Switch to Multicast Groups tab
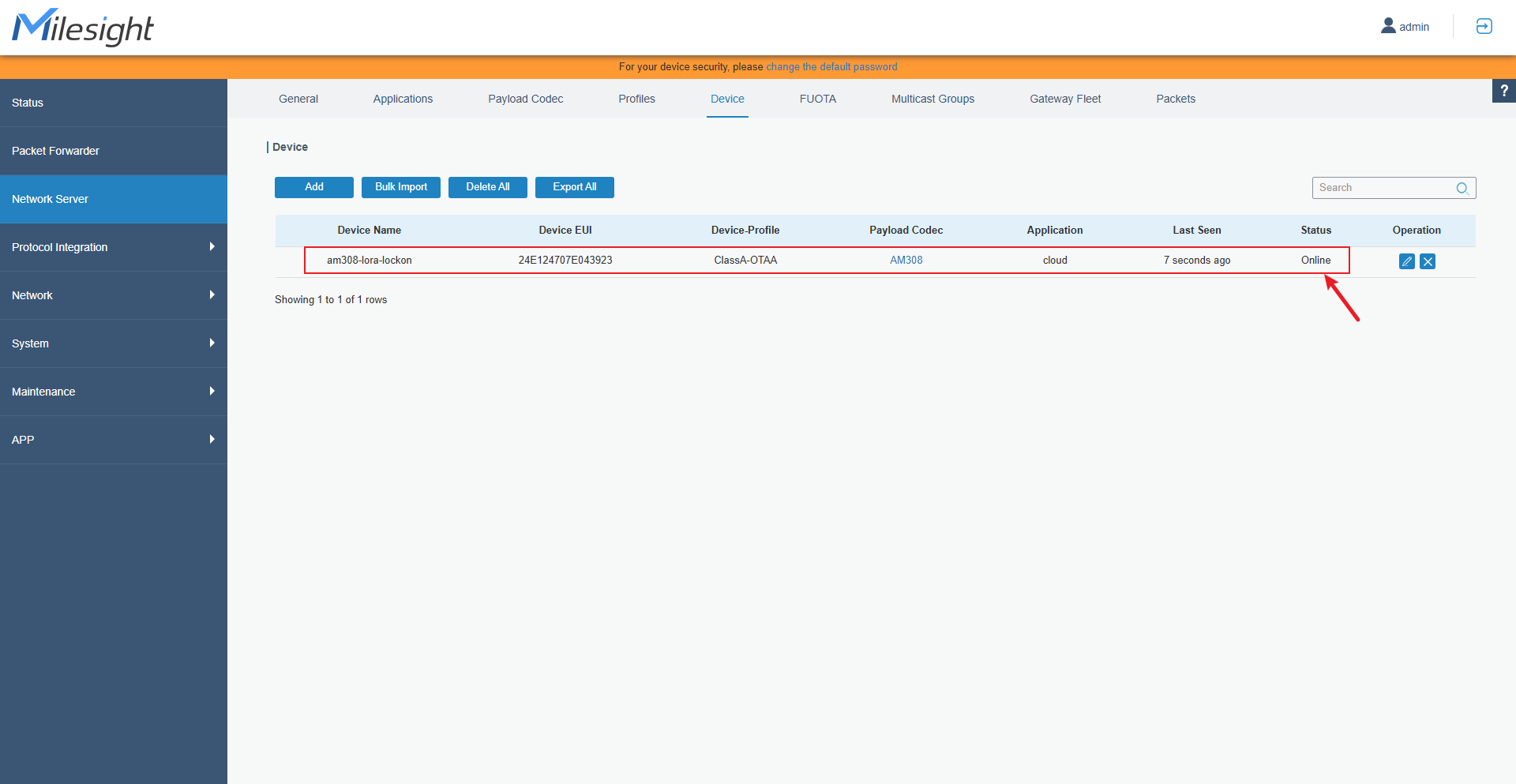 tap(933, 99)
